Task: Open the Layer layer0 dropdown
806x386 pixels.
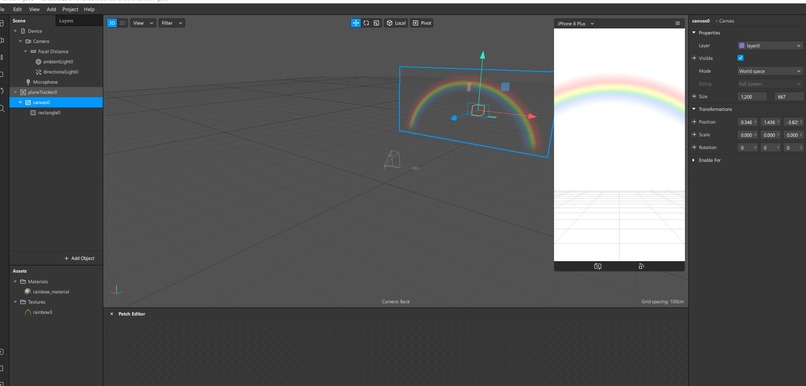Action: pos(770,46)
